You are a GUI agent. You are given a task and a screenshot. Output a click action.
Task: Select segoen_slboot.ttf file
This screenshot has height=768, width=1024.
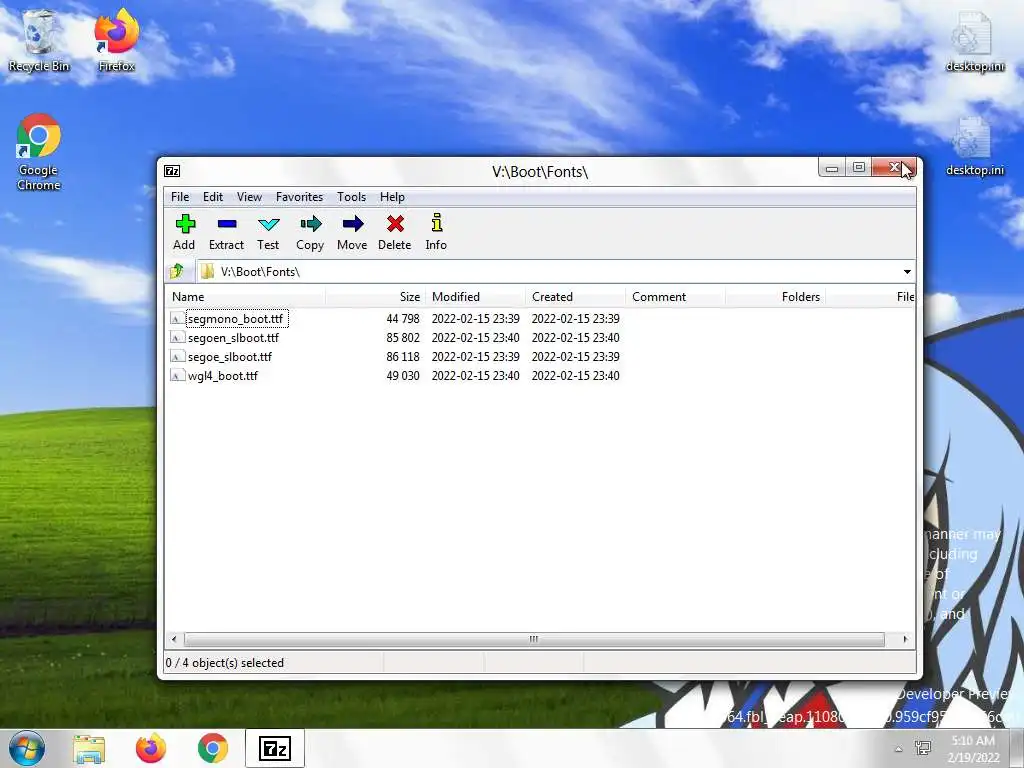click(233, 338)
